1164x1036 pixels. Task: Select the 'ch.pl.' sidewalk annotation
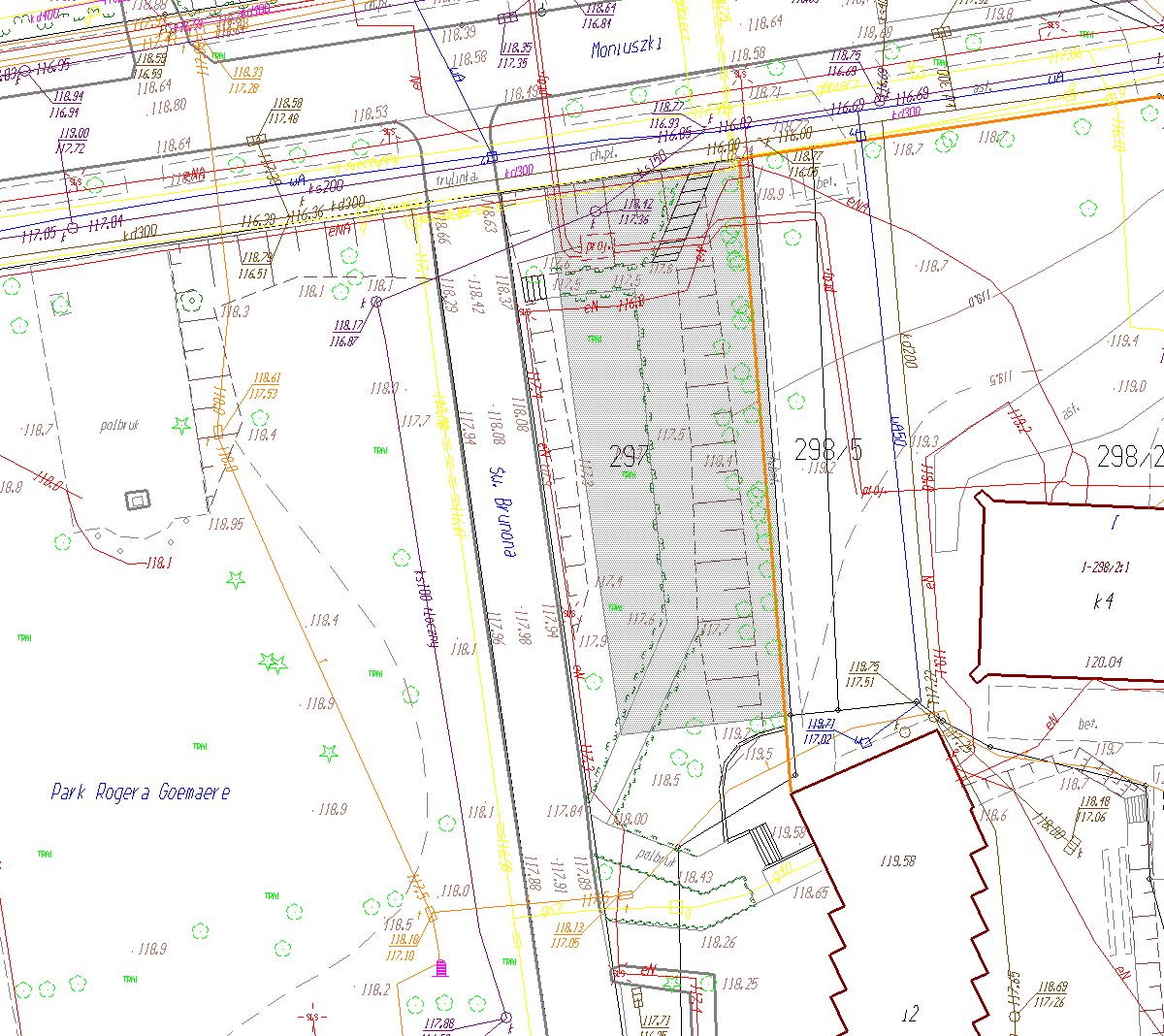(x=602, y=154)
